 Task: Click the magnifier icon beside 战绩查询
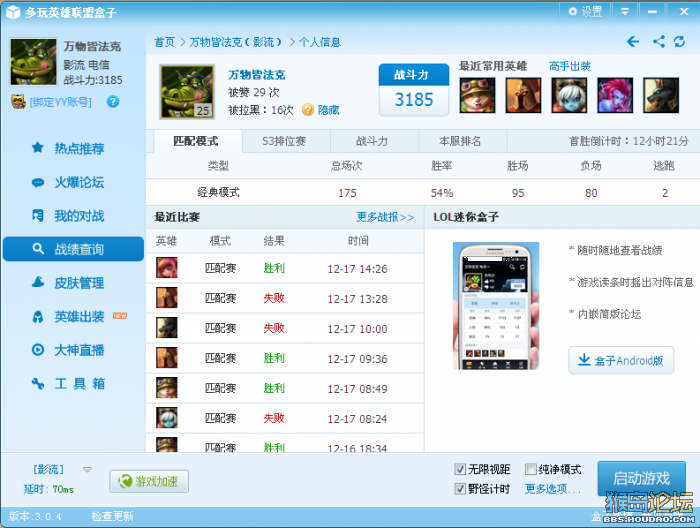38,249
